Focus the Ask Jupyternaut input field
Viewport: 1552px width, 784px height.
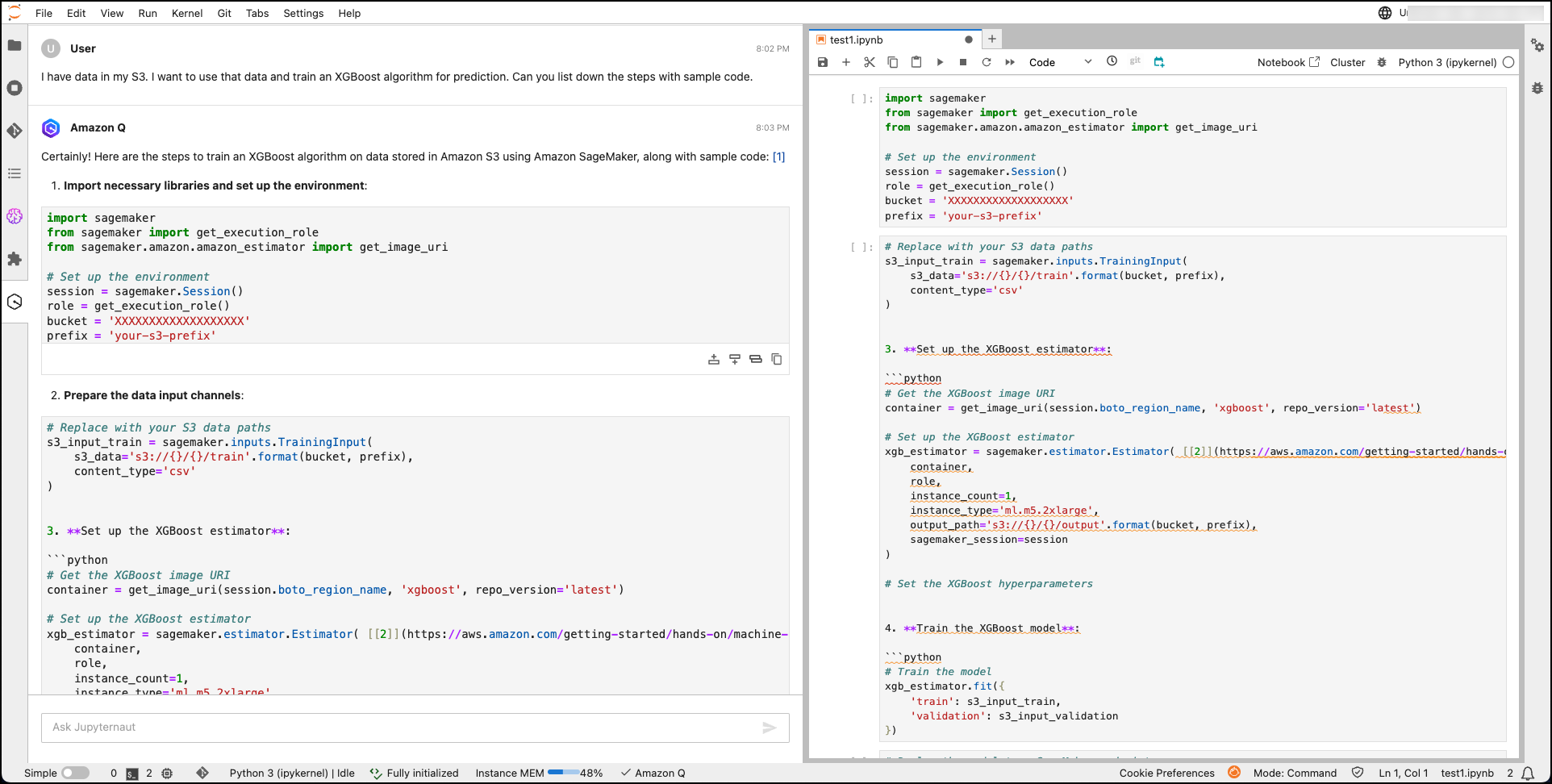tap(403, 728)
